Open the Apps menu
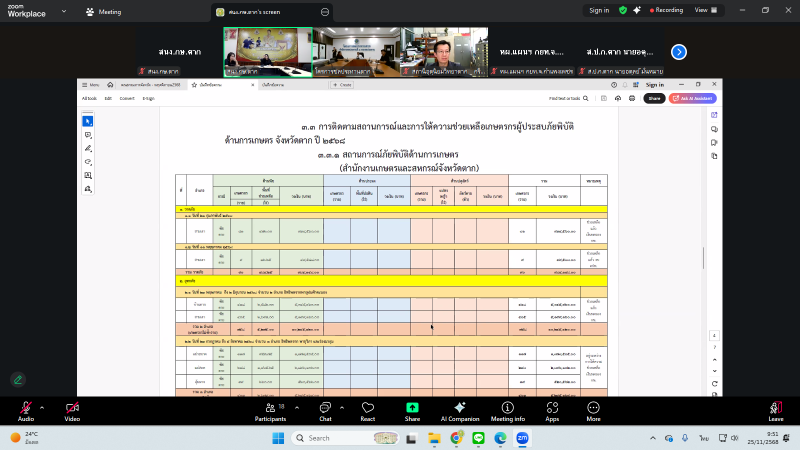Image resolution: width=800 pixels, height=450 pixels. point(552,408)
